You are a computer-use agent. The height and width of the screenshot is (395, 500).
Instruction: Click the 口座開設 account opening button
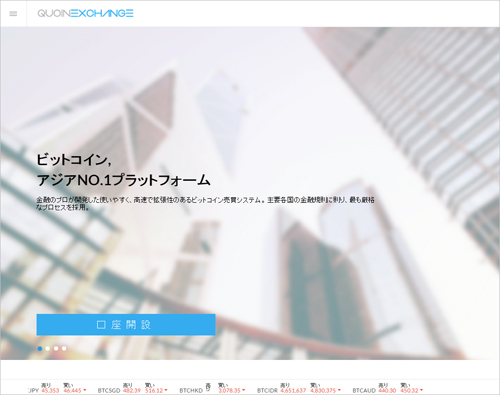126,324
